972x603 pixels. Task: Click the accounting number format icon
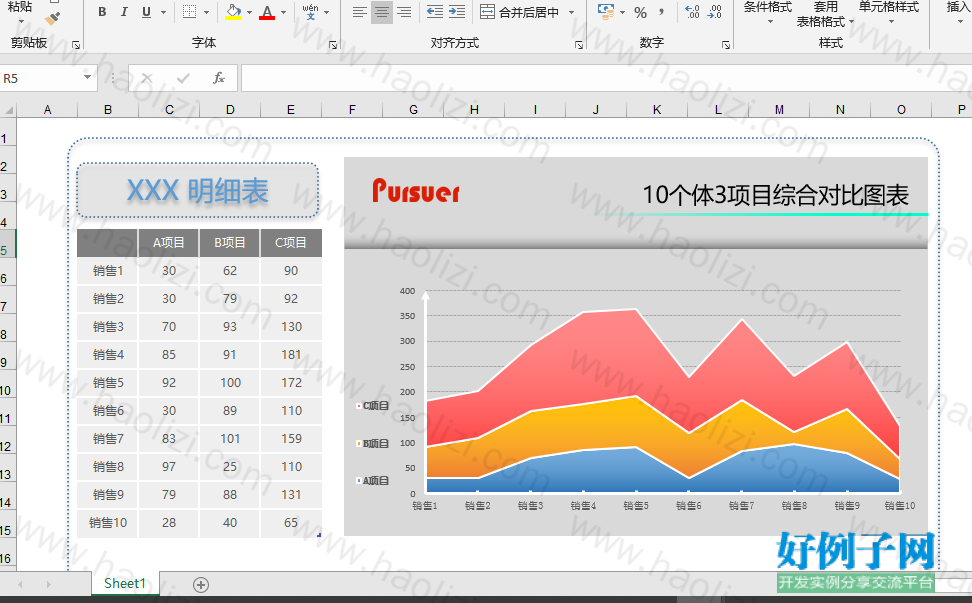[606, 12]
